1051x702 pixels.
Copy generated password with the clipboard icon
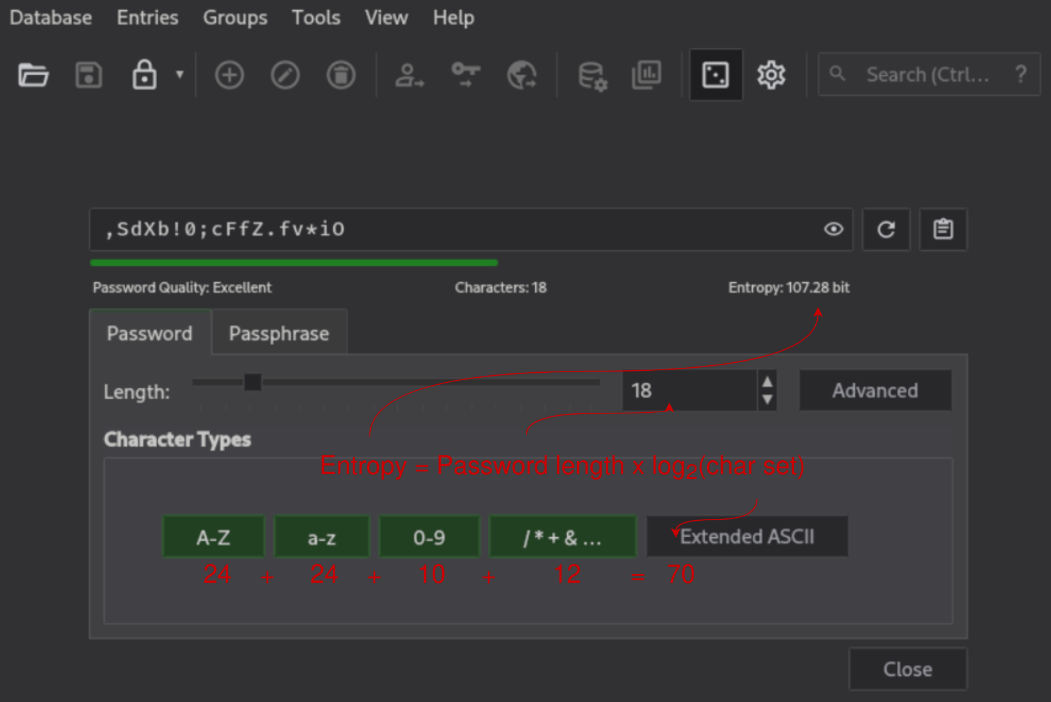(x=942, y=229)
